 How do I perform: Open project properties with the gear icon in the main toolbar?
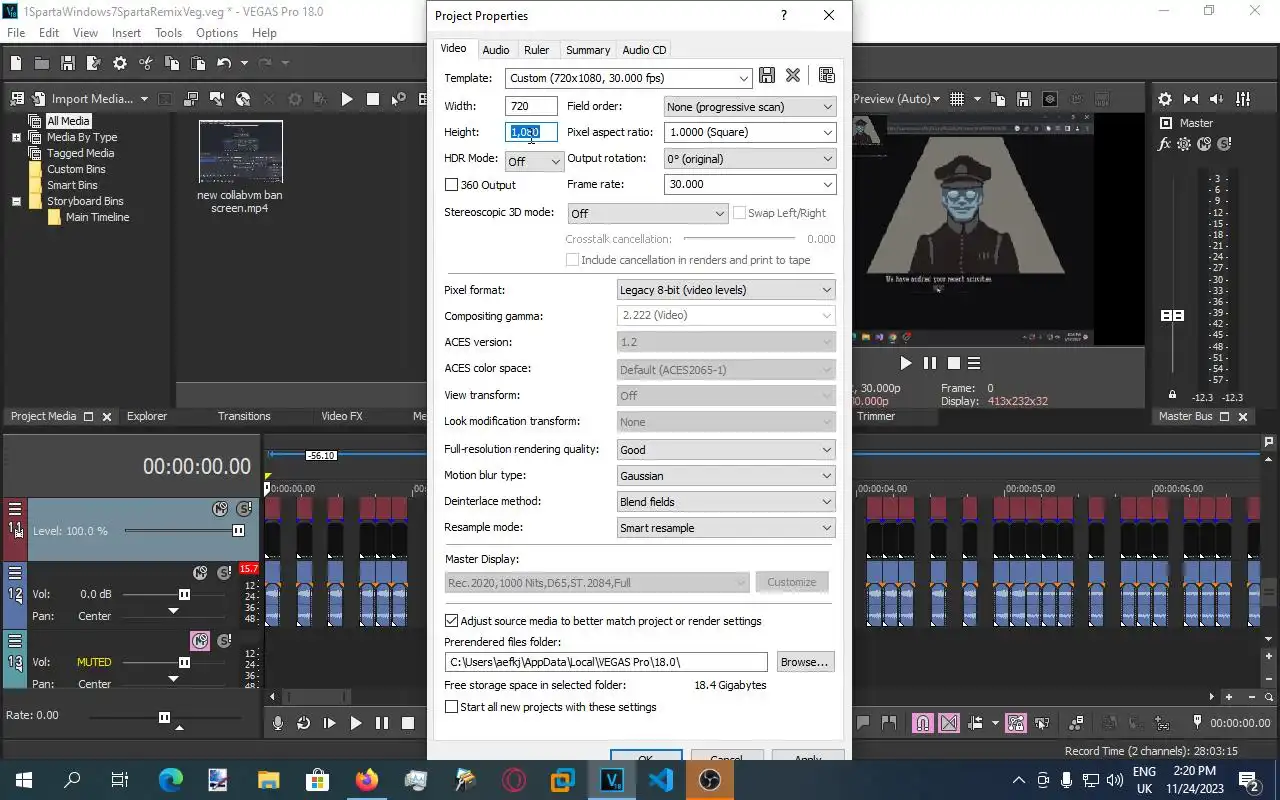click(x=120, y=63)
